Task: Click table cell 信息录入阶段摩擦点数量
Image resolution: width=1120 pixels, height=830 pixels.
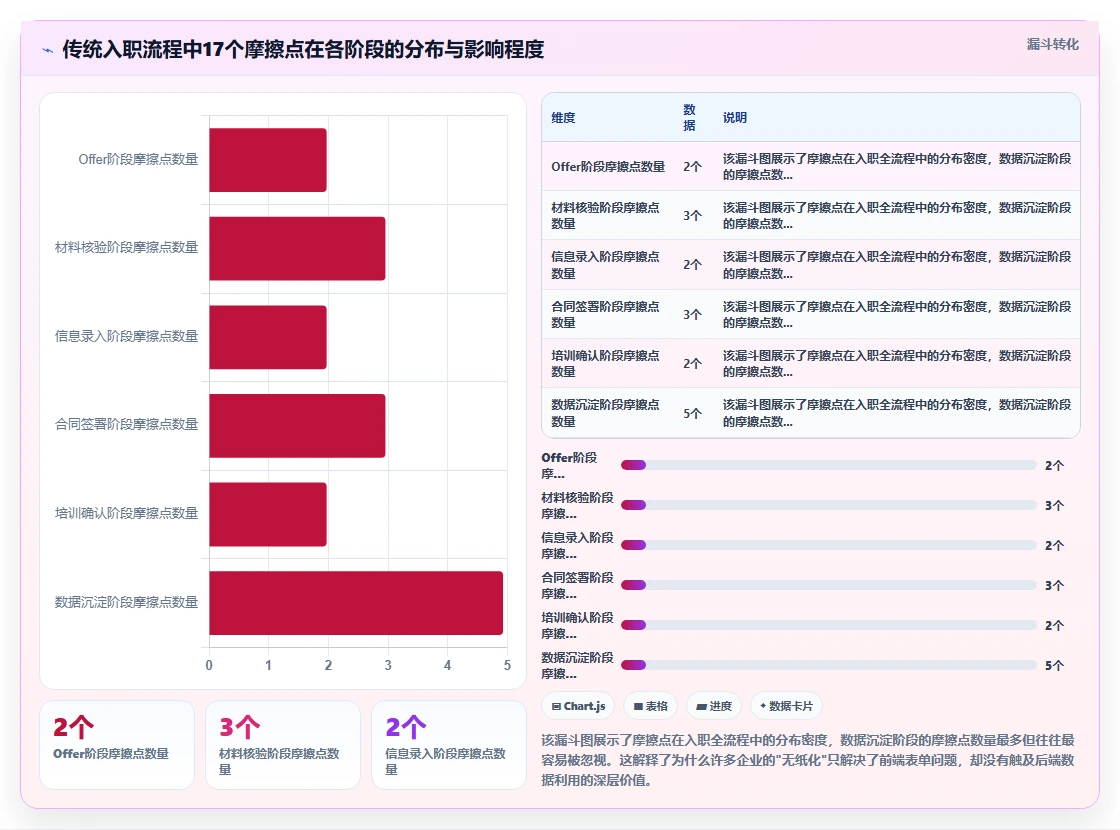Action: [x=606, y=265]
